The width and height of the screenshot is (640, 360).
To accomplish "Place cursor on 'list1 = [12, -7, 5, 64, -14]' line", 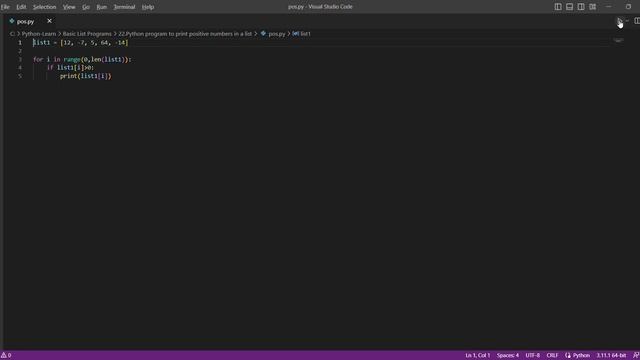I will [x=80, y=42].
